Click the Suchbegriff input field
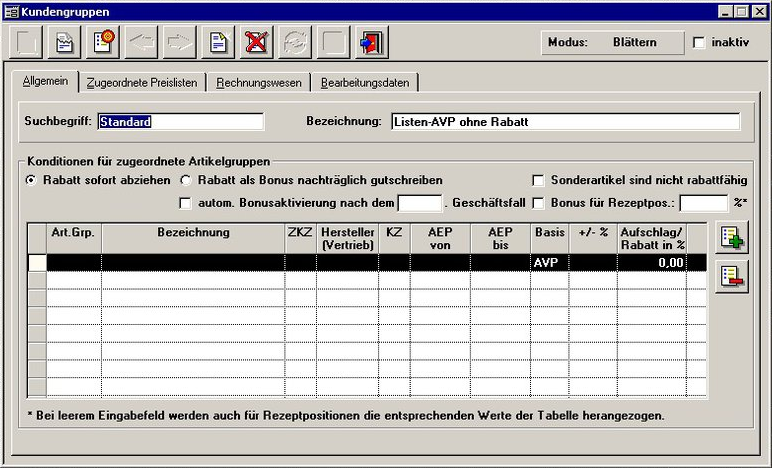 180,122
